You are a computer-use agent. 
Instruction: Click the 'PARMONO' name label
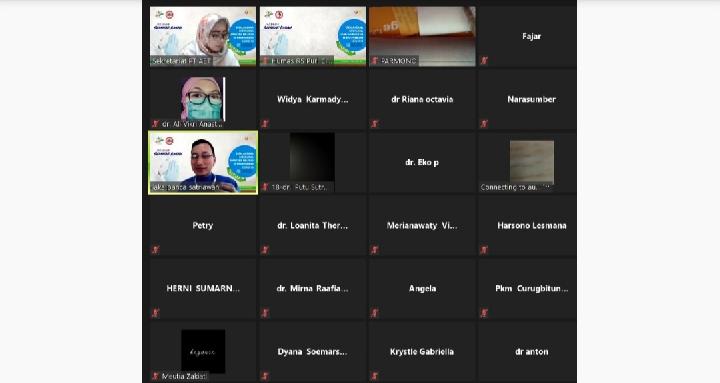pos(398,61)
